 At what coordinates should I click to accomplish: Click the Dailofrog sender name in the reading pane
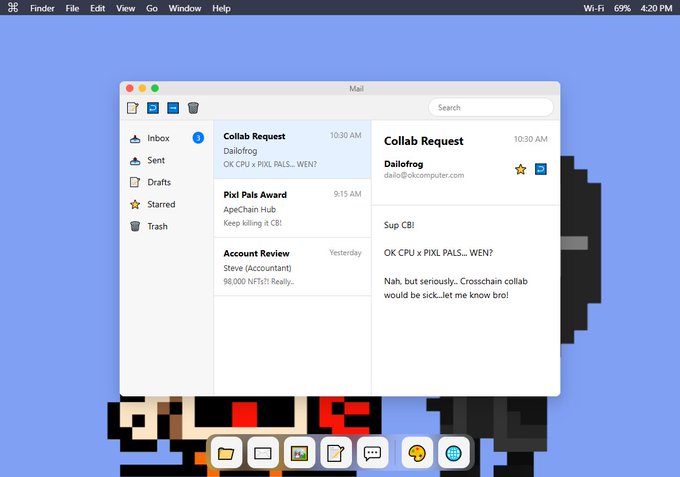pos(404,164)
